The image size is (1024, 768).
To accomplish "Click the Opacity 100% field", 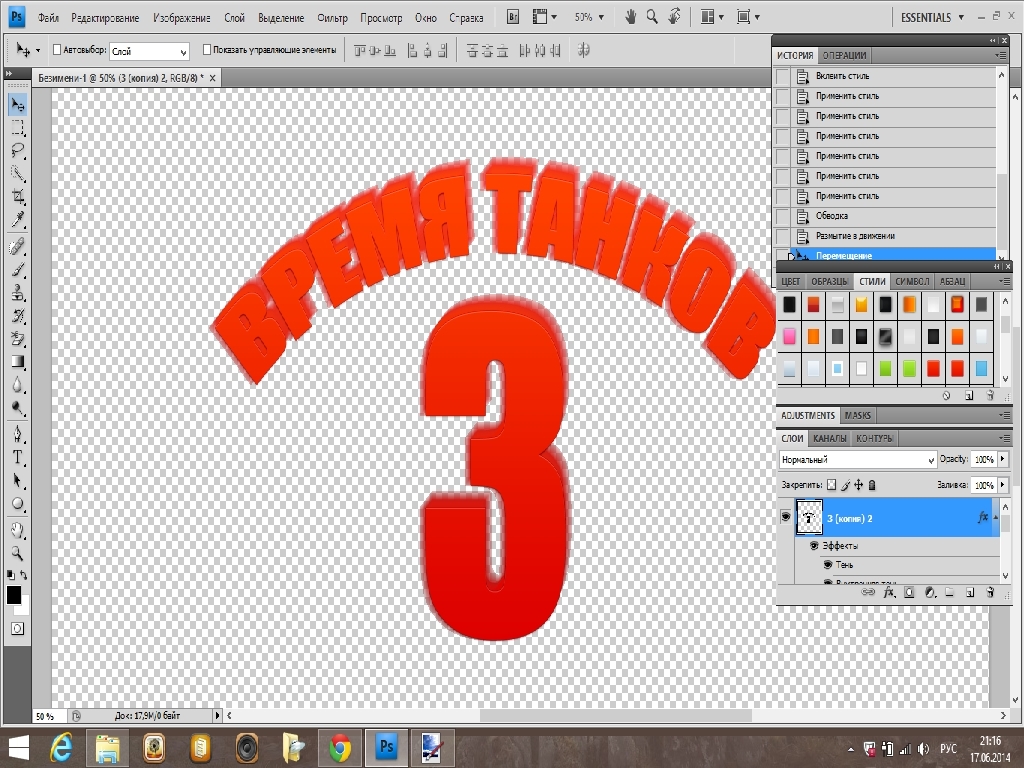I will pos(984,459).
